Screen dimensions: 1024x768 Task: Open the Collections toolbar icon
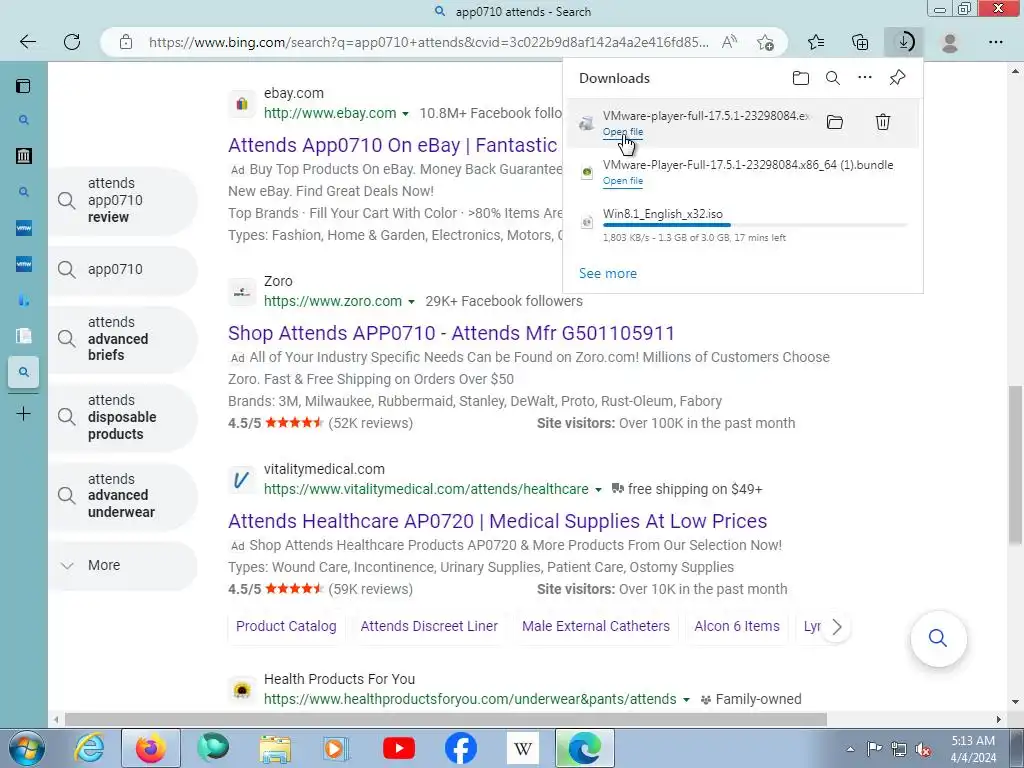(860, 42)
